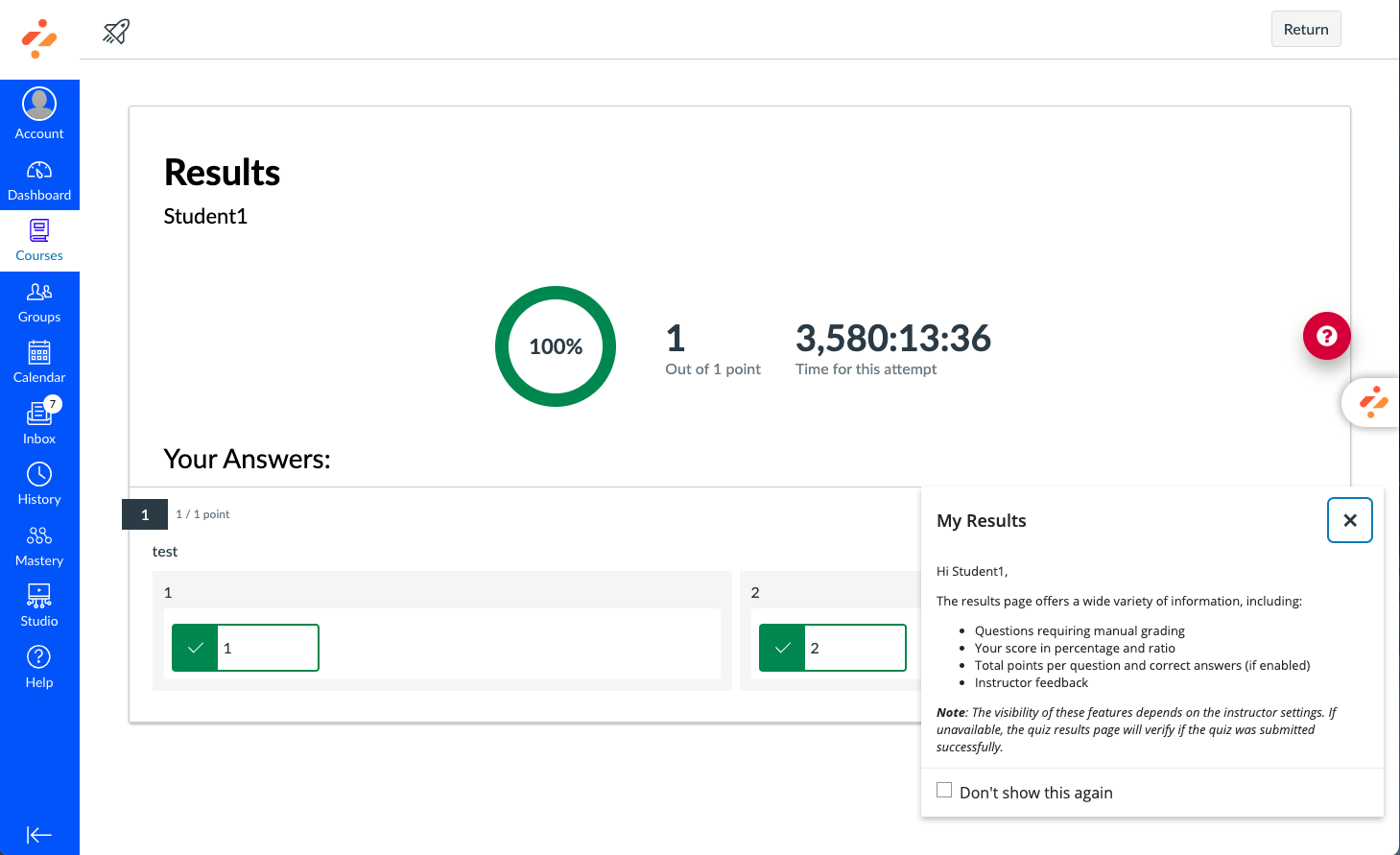
Task: Click the 'Hi Student1,' greeting
Action: [972, 571]
